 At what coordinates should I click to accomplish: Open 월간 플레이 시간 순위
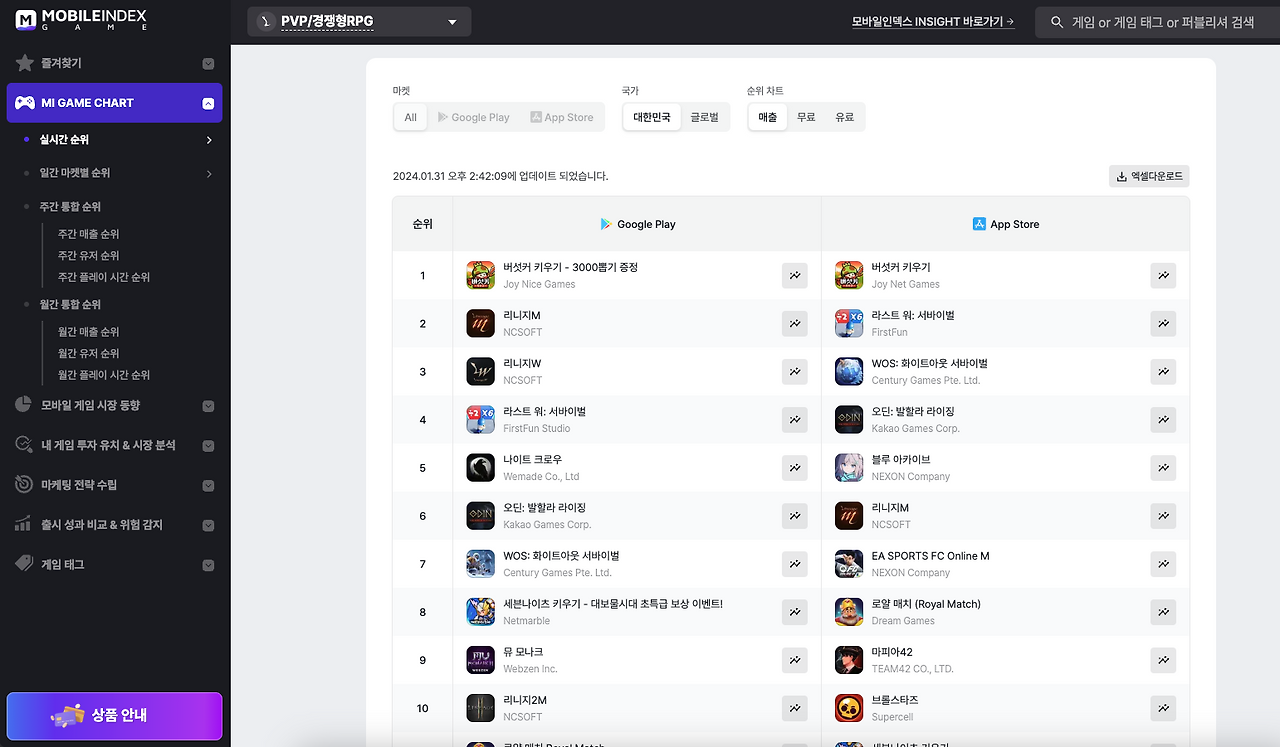104,375
